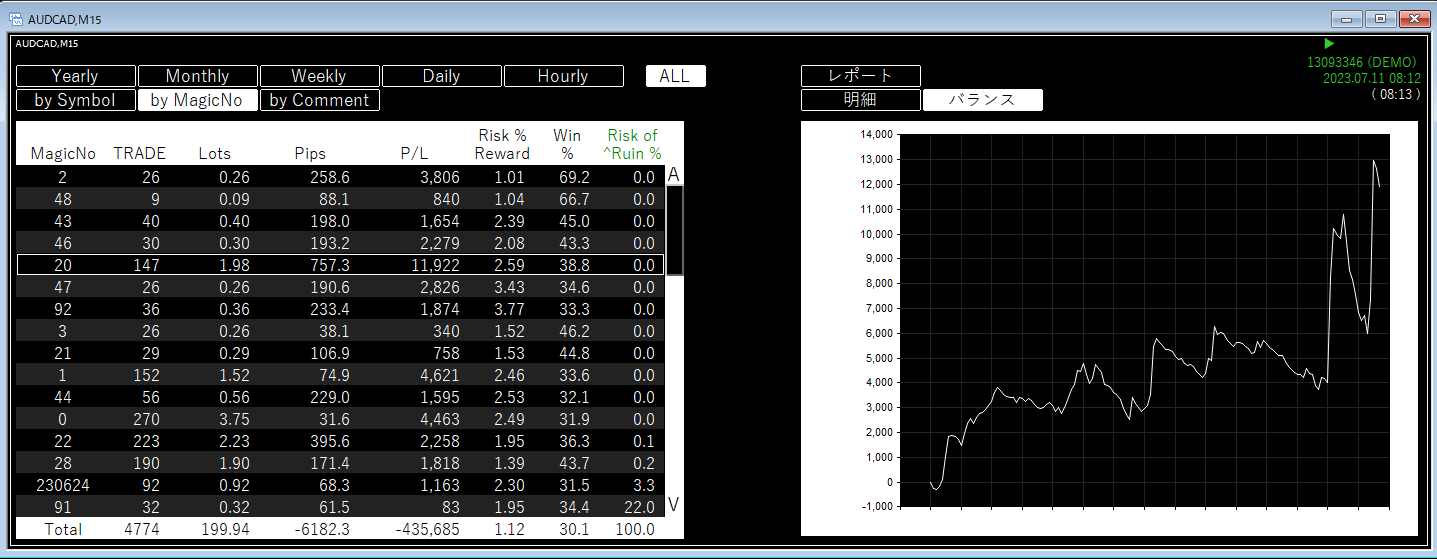This screenshot has height=559, width=1437.
Task: Sort by the MagicNo column header
Action: 64,154
